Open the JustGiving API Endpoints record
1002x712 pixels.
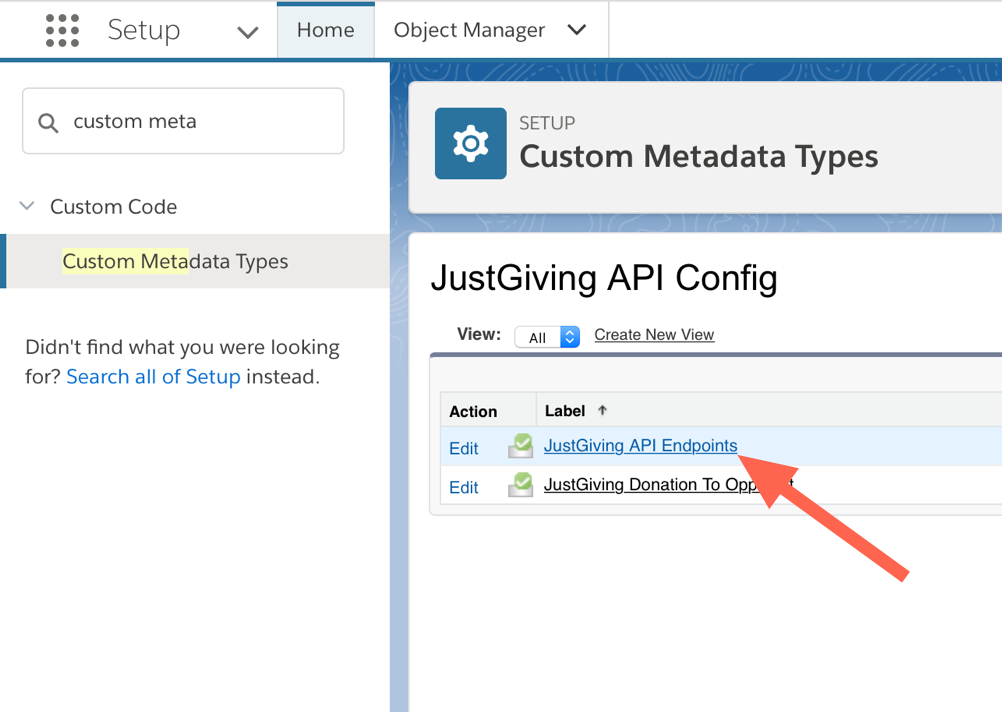coord(640,445)
